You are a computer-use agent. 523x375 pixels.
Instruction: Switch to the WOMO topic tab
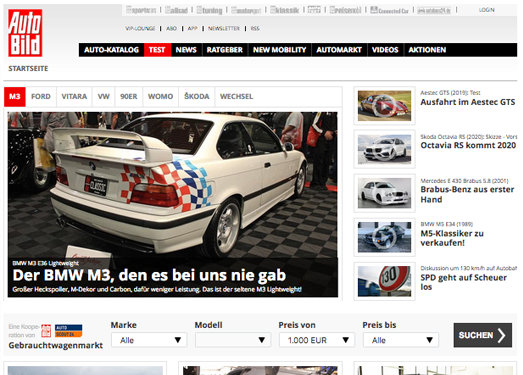coord(160,96)
